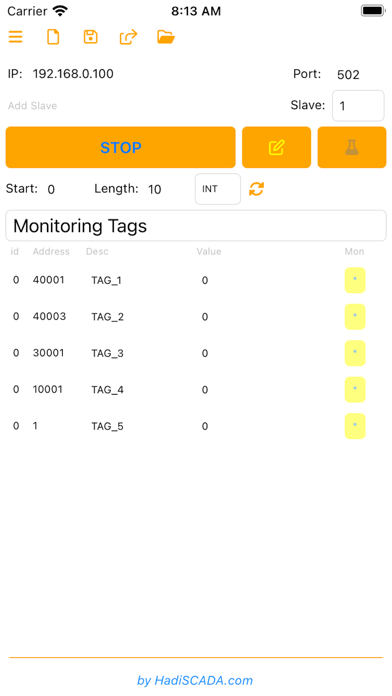Select address 40003 in tag list
This screenshot has width=392, height=696.
tap(49, 316)
